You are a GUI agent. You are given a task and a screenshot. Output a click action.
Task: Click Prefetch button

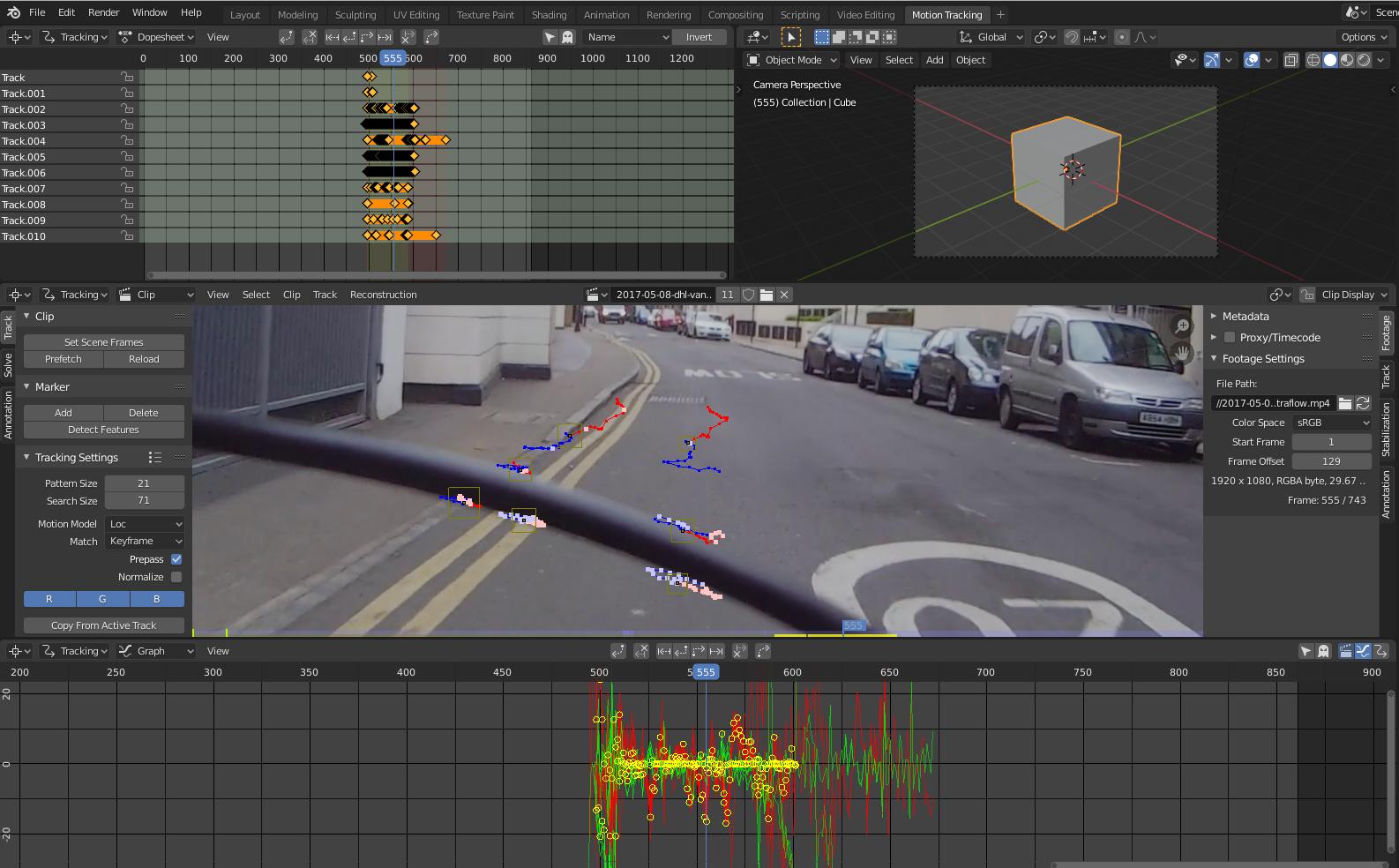(x=64, y=359)
